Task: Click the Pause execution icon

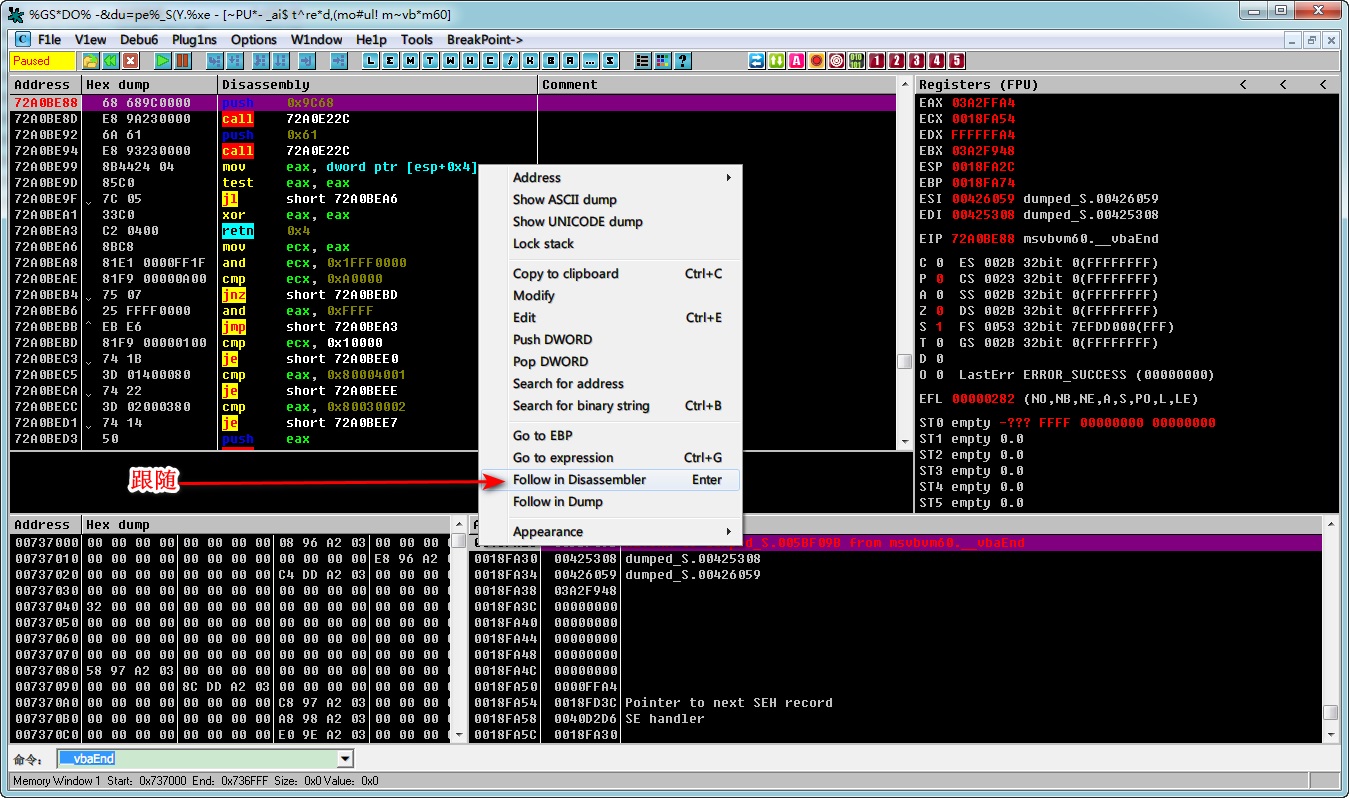Action: [x=182, y=61]
